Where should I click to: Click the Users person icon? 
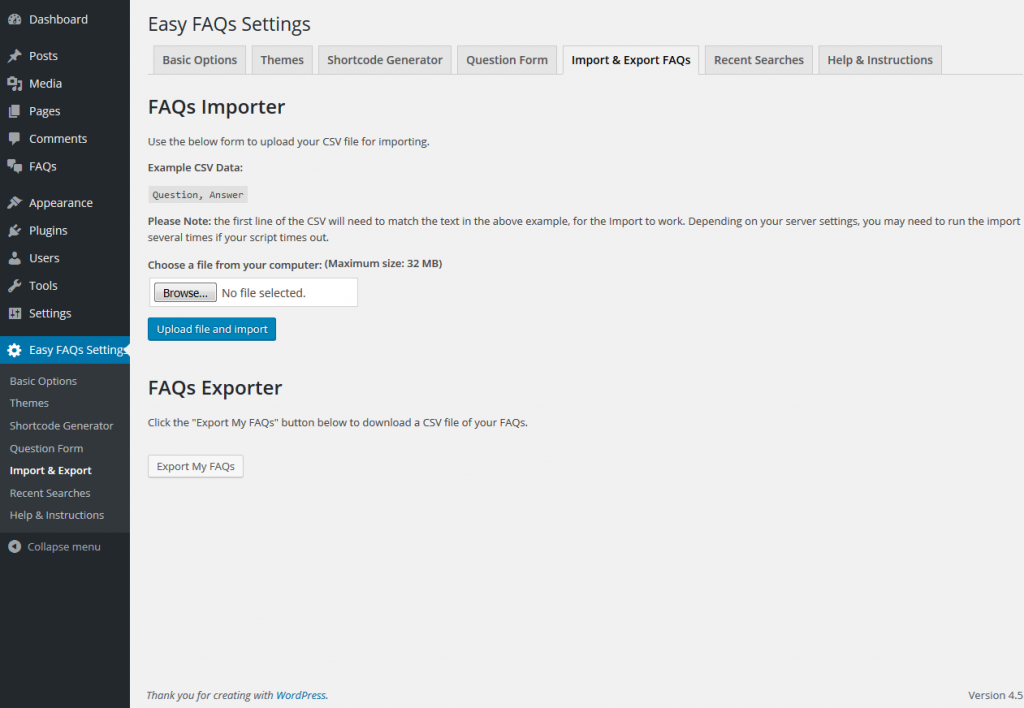coord(14,258)
